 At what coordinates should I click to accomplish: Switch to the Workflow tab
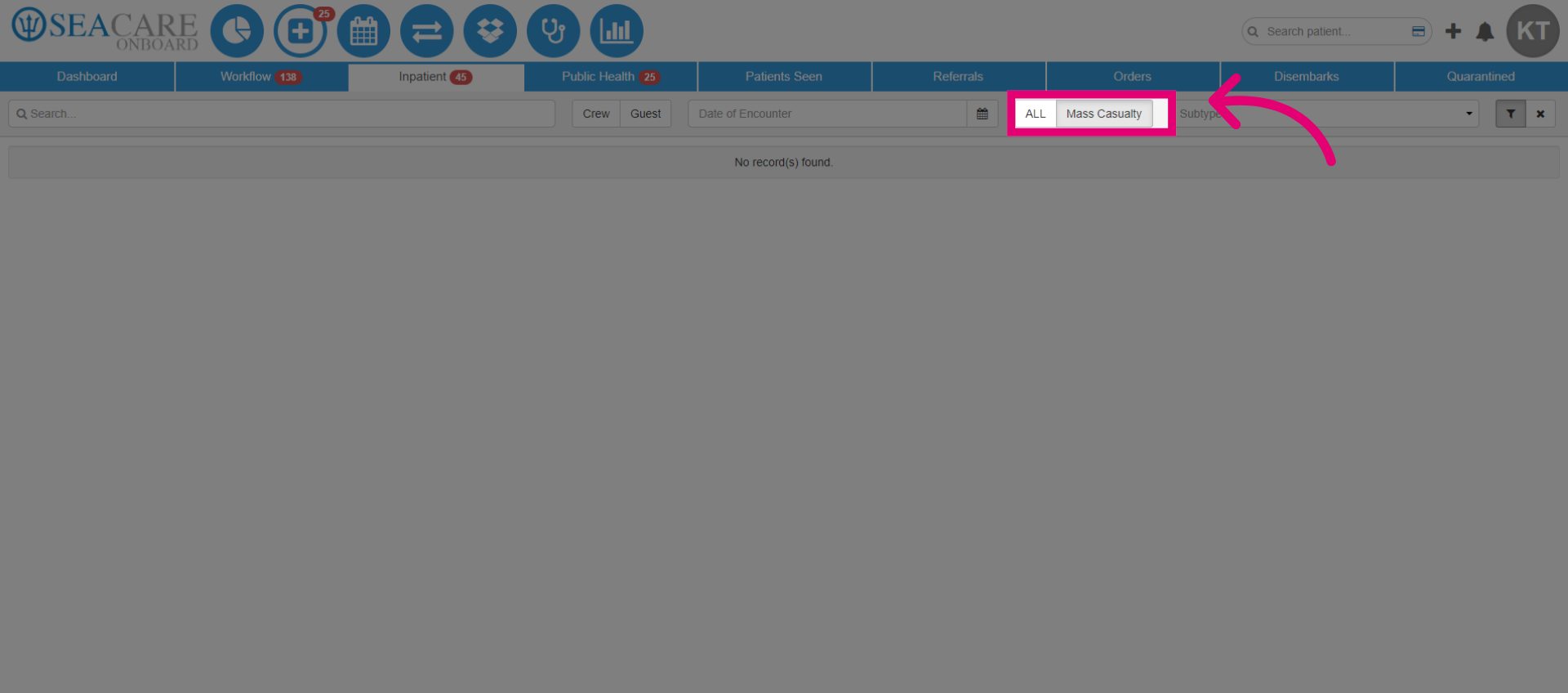tap(261, 76)
